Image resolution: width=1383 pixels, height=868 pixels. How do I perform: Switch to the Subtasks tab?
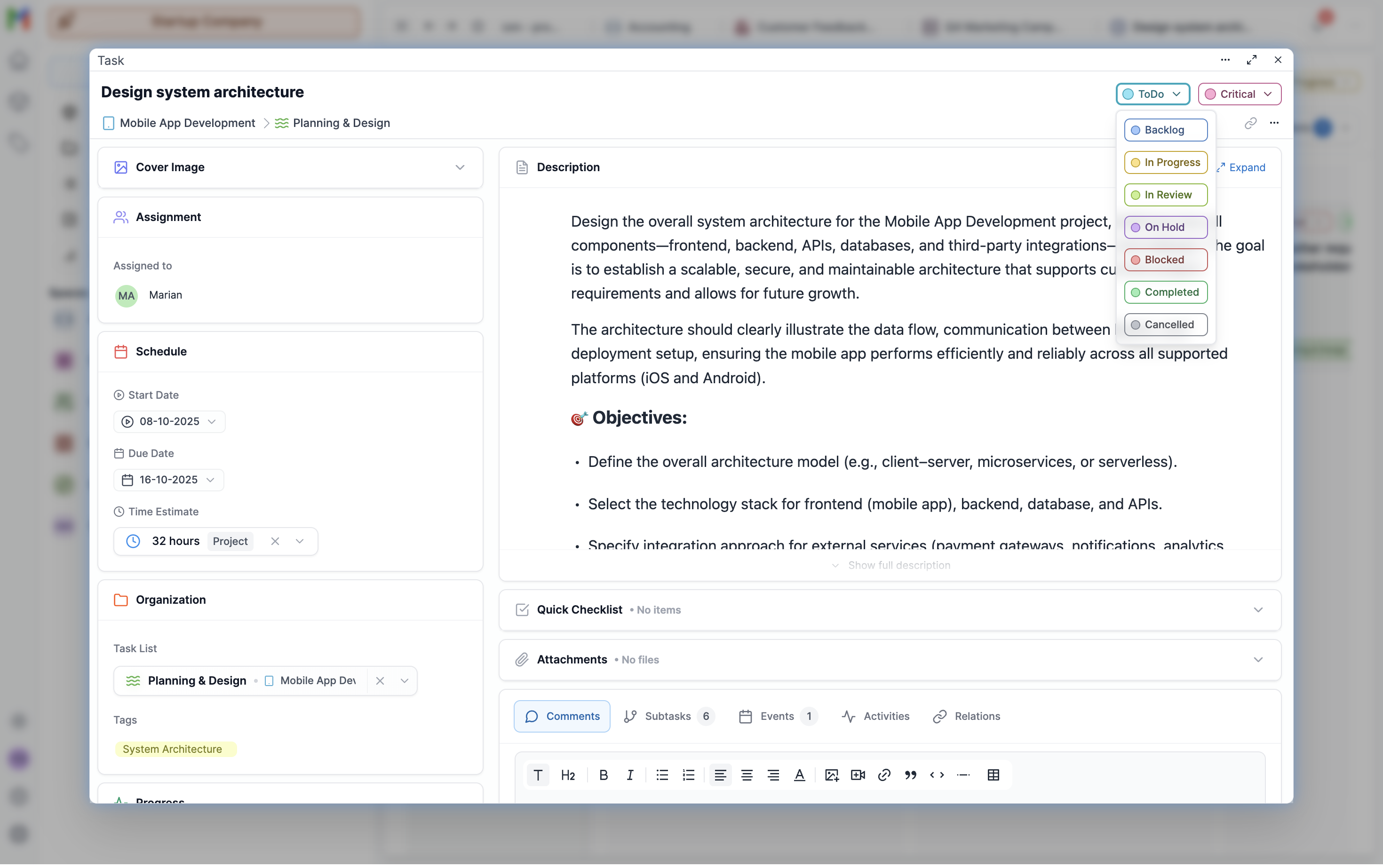point(668,716)
